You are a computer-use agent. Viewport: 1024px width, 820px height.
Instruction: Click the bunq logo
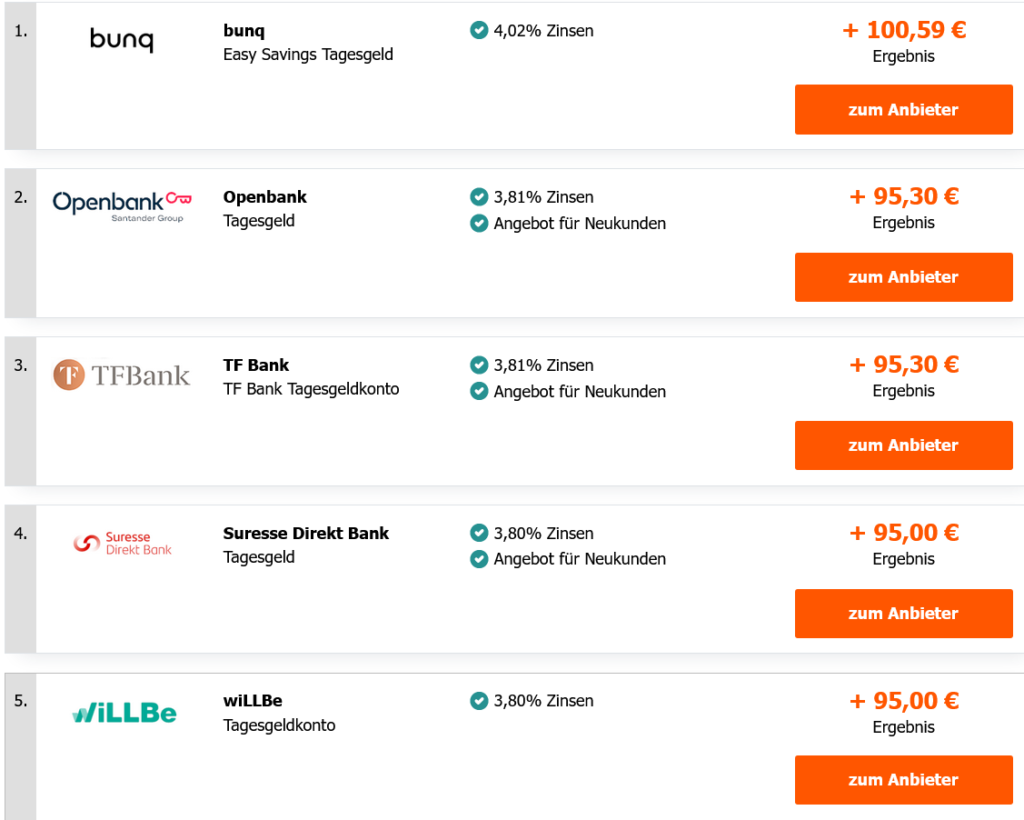pos(121,40)
